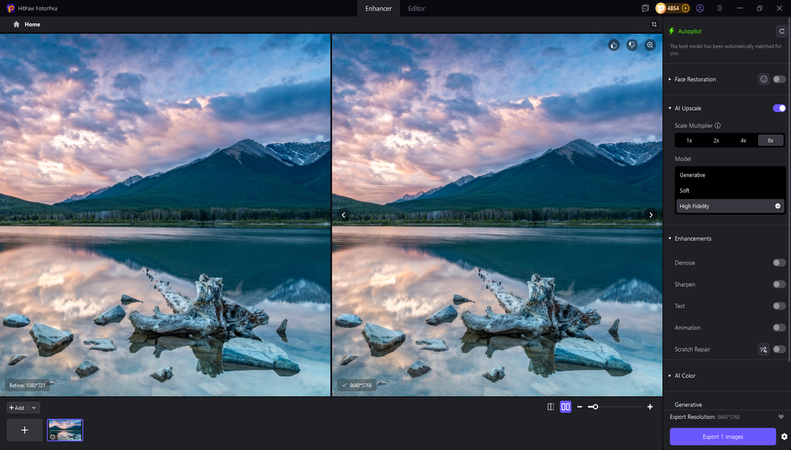The height and width of the screenshot is (450, 791).
Task: Click the thumbs-up like icon
Action: pos(613,45)
